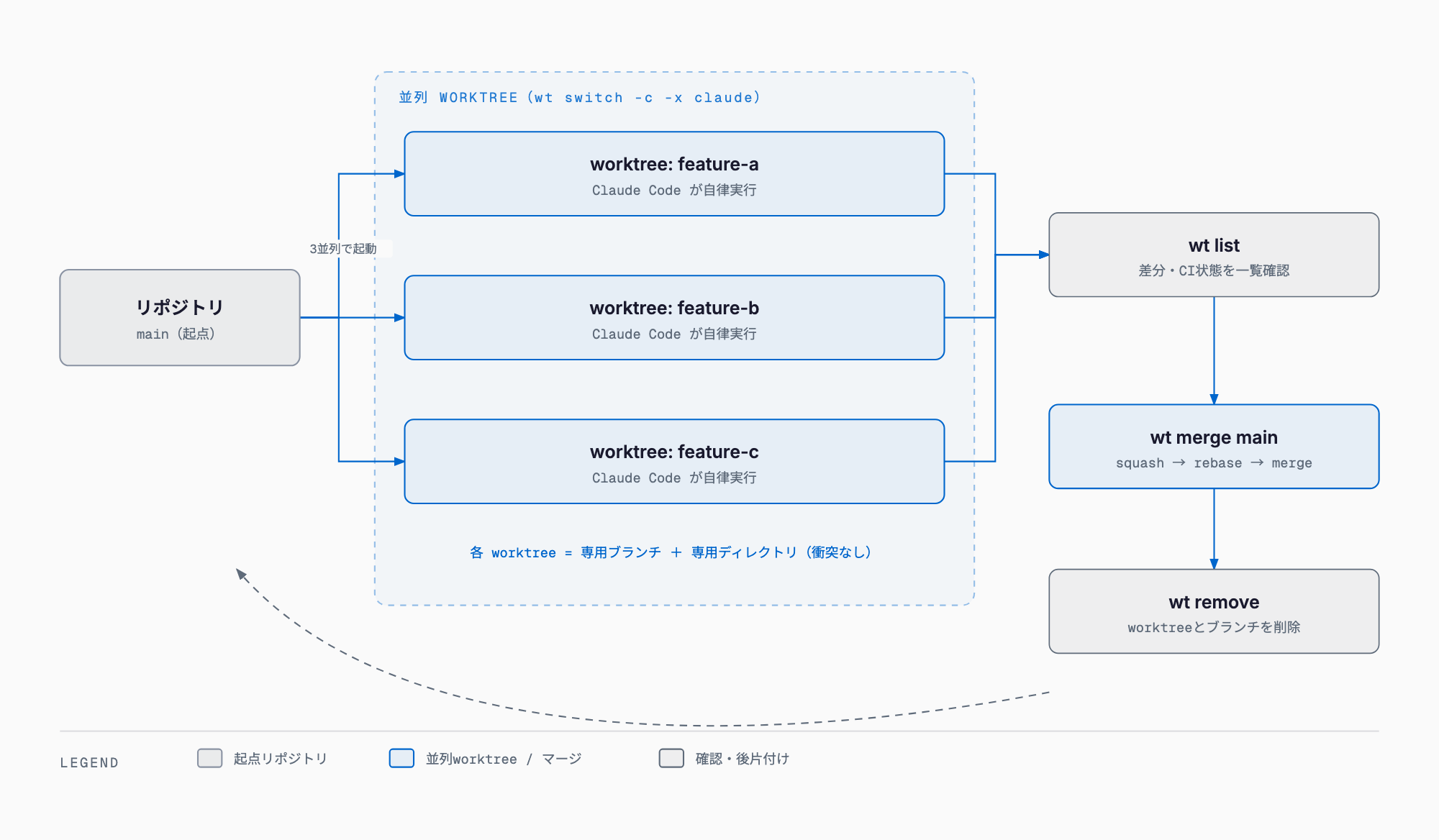This screenshot has width=1439, height=840.
Task: Click the 並列 WORKTREE header text
Action: click(x=579, y=97)
